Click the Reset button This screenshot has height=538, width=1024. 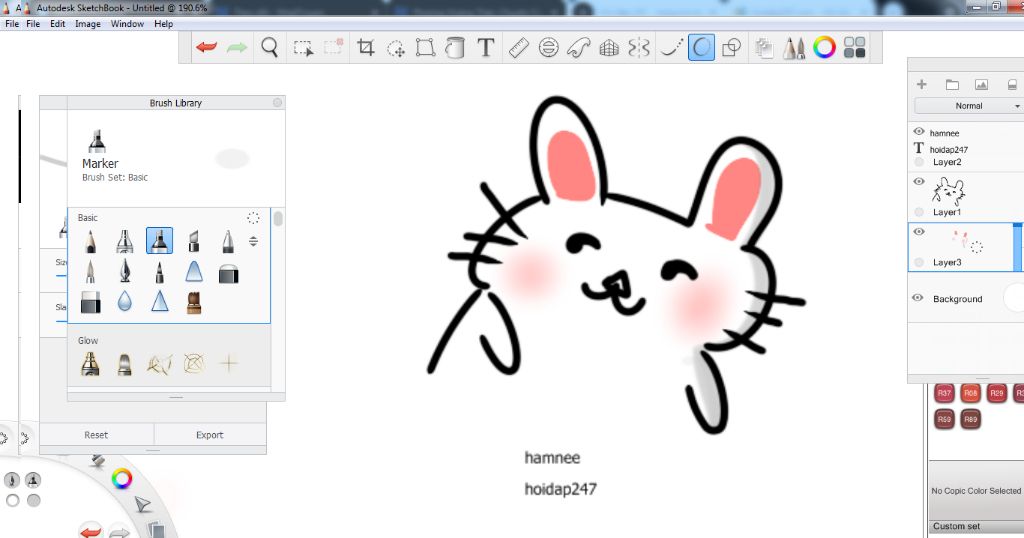coord(96,435)
